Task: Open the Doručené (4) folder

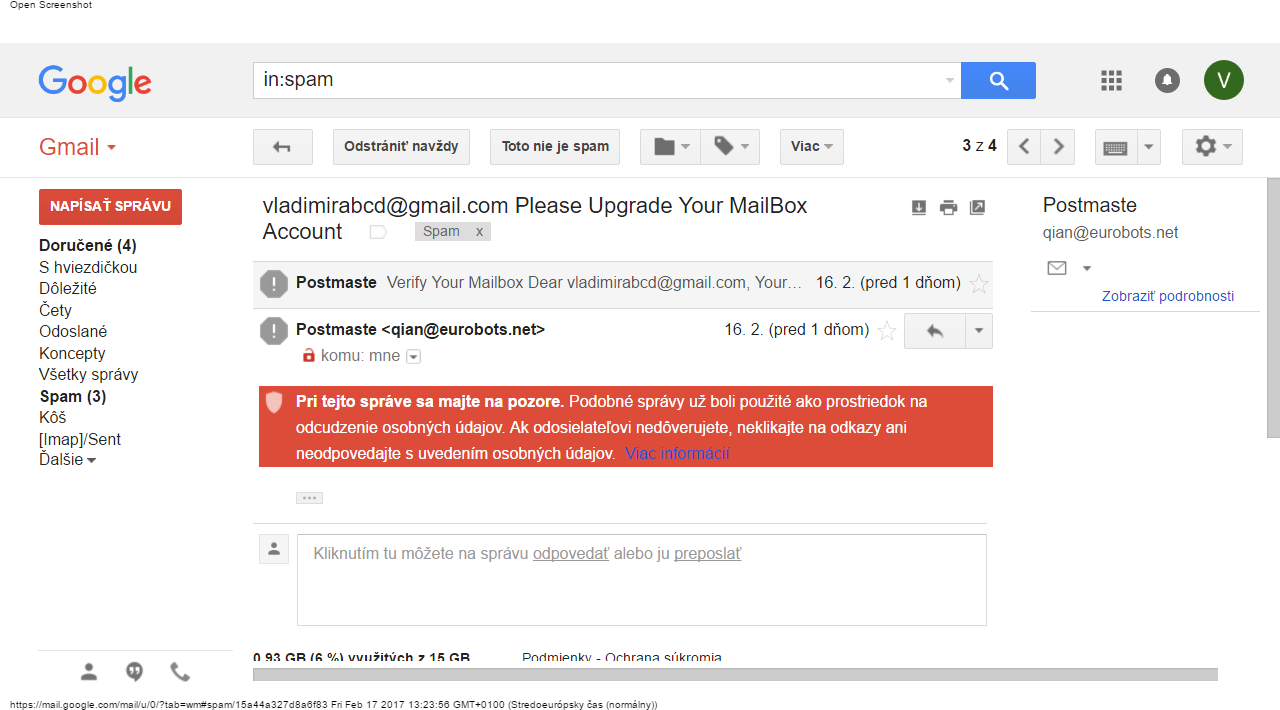Action: click(x=88, y=246)
